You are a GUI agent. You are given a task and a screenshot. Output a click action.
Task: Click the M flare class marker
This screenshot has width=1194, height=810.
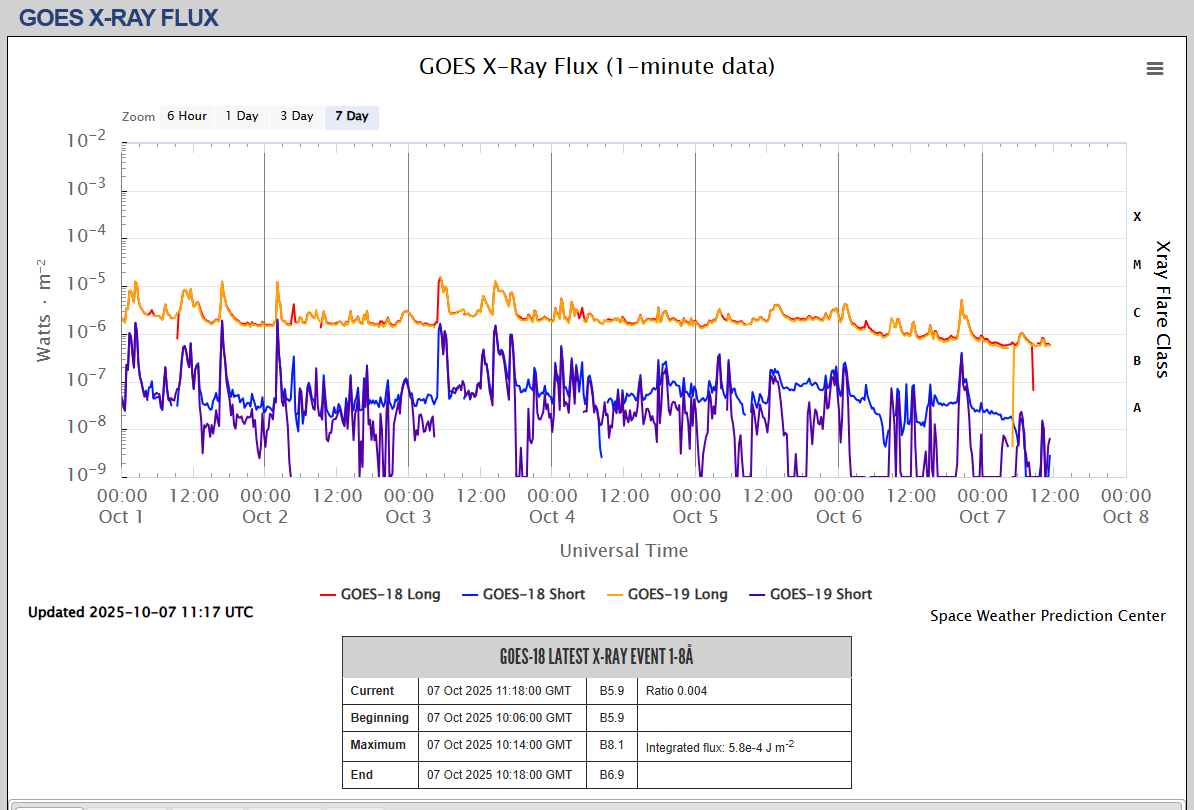[x=1137, y=265]
